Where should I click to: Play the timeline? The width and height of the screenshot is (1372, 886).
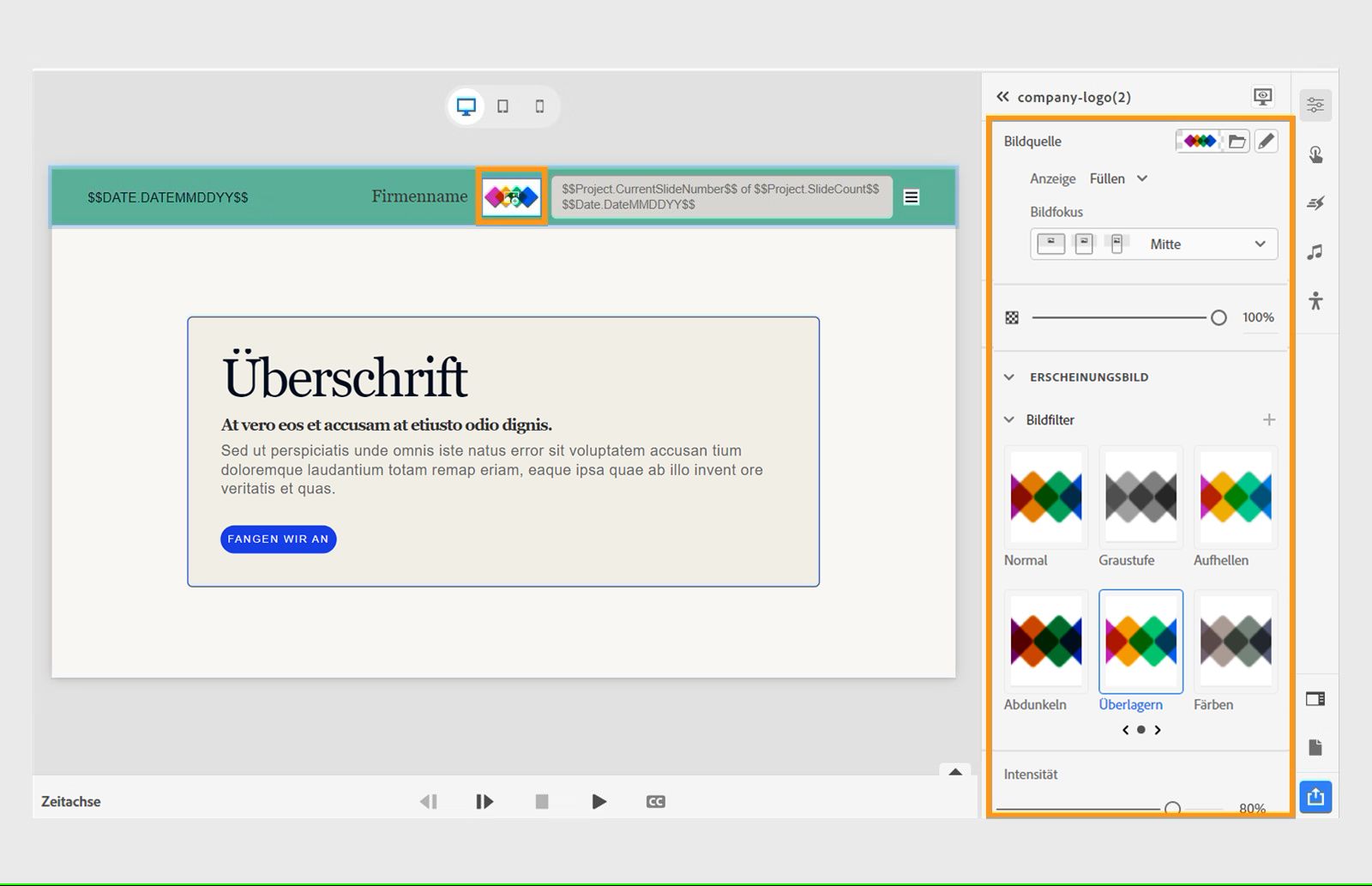tap(599, 802)
